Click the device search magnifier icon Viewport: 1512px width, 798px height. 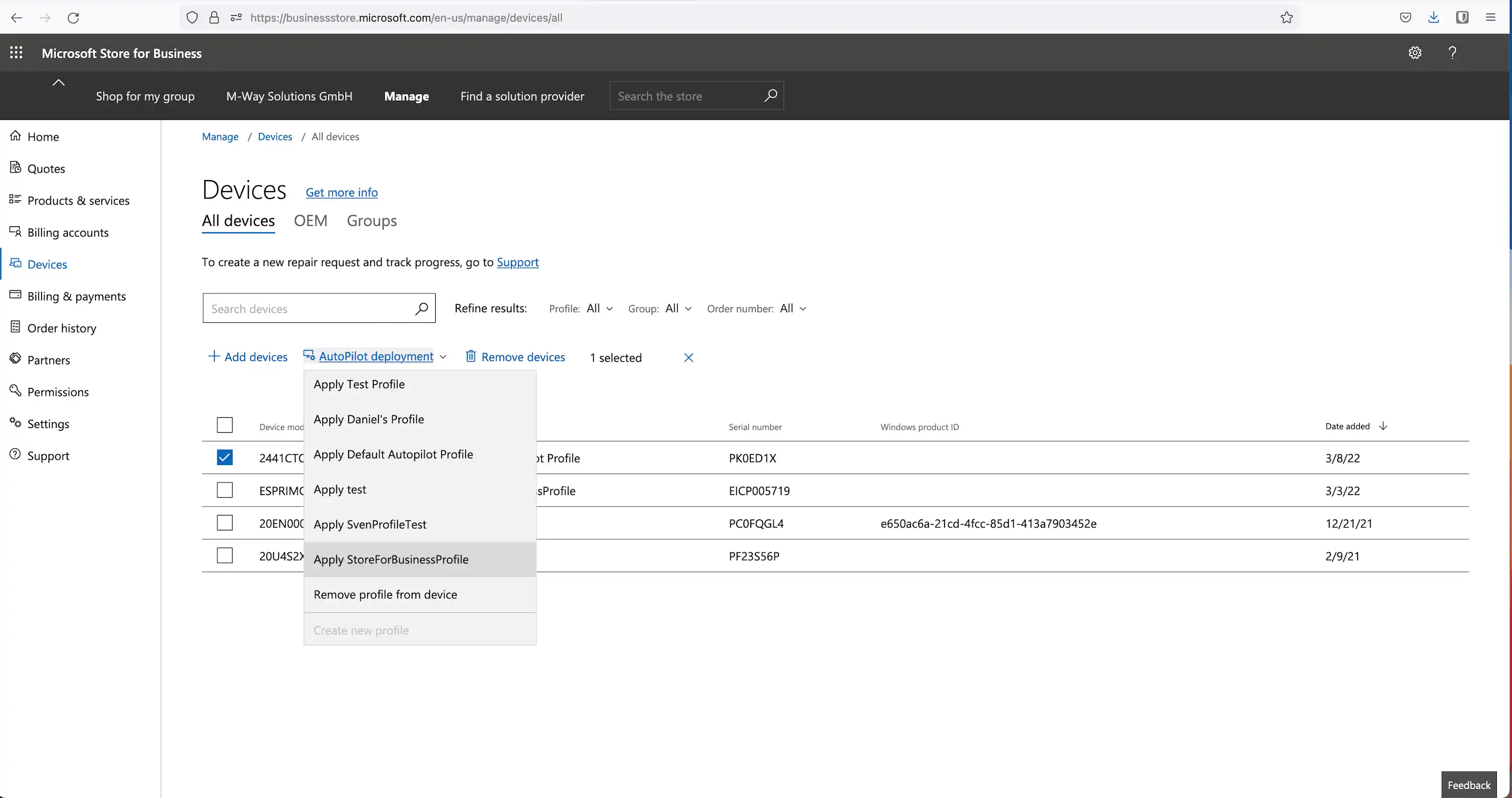(422, 308)
